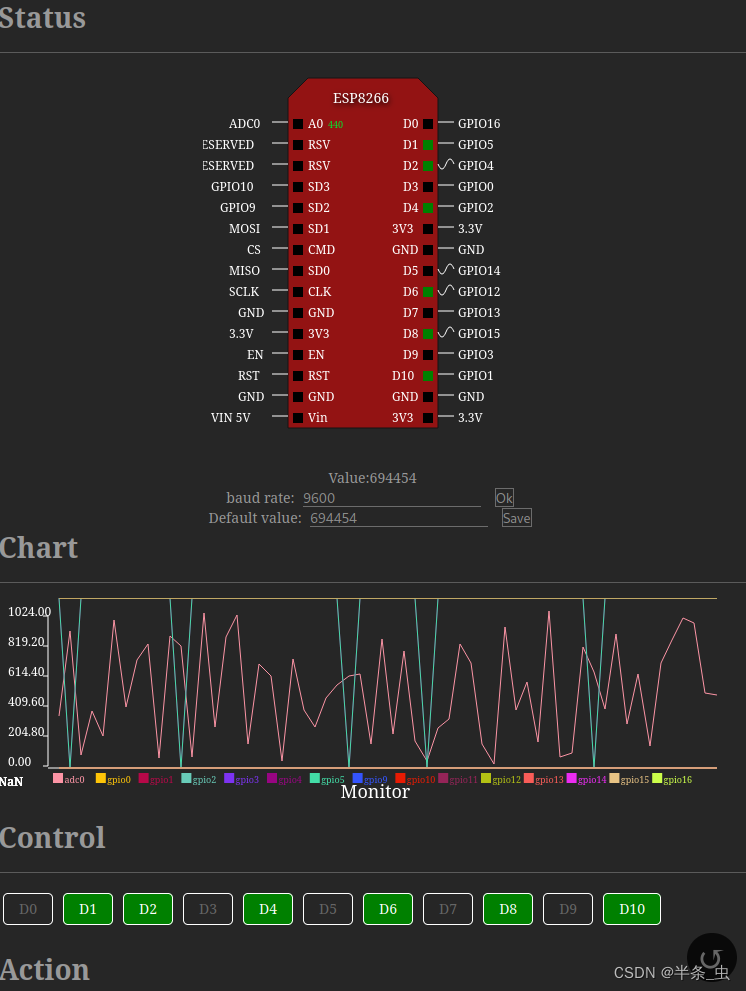Click the gpio9 blue legend swatch

pos(357,778)
